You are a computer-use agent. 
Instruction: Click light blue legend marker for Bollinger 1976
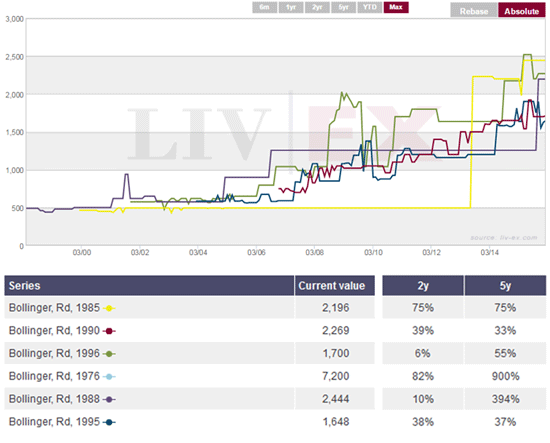coord(109,377)
